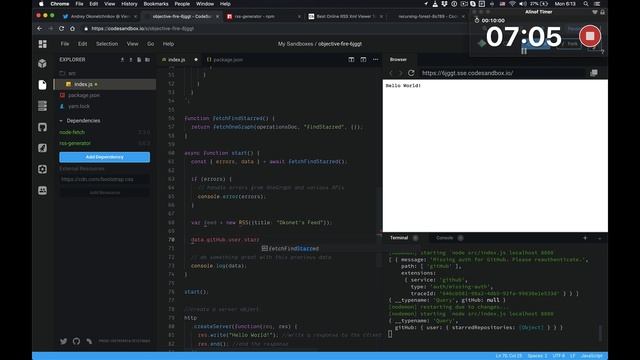640x360 pixels.
Task: Click the Add Resource button
Action: pyautogui.click(x=104, y=193)
